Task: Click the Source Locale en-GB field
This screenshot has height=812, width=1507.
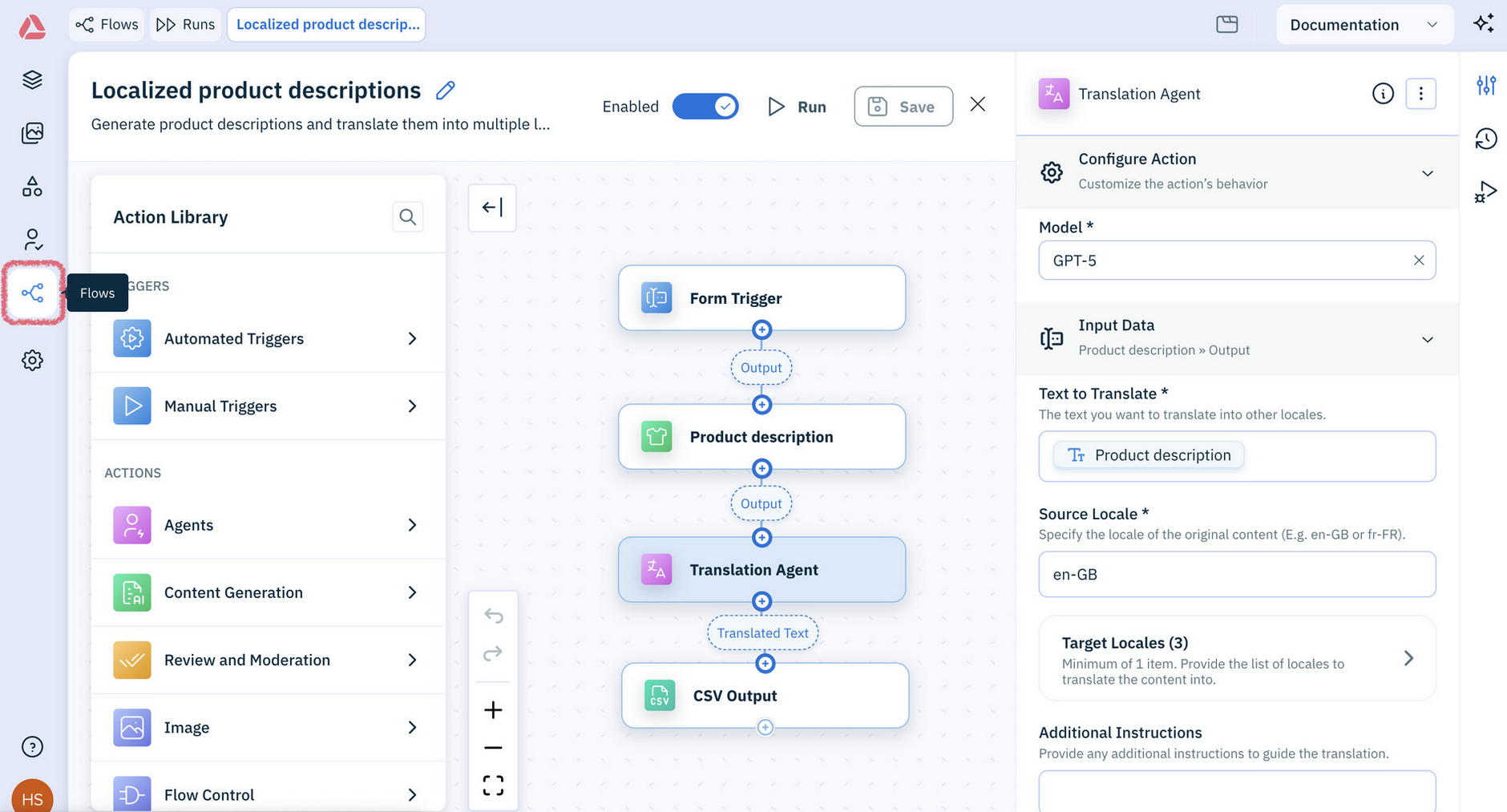Action: point(1237,574)
